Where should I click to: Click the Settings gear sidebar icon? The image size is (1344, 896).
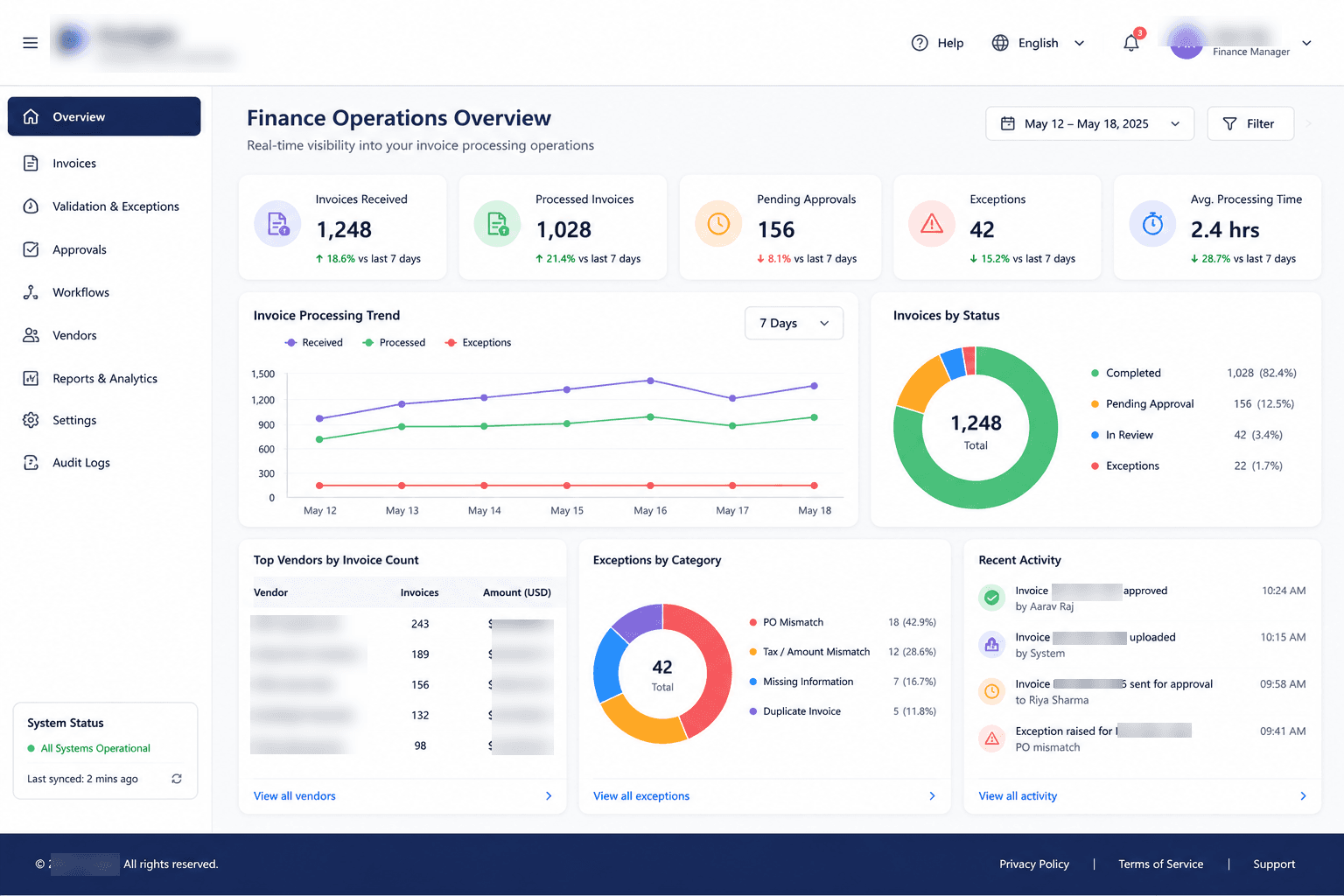point(31,420)
